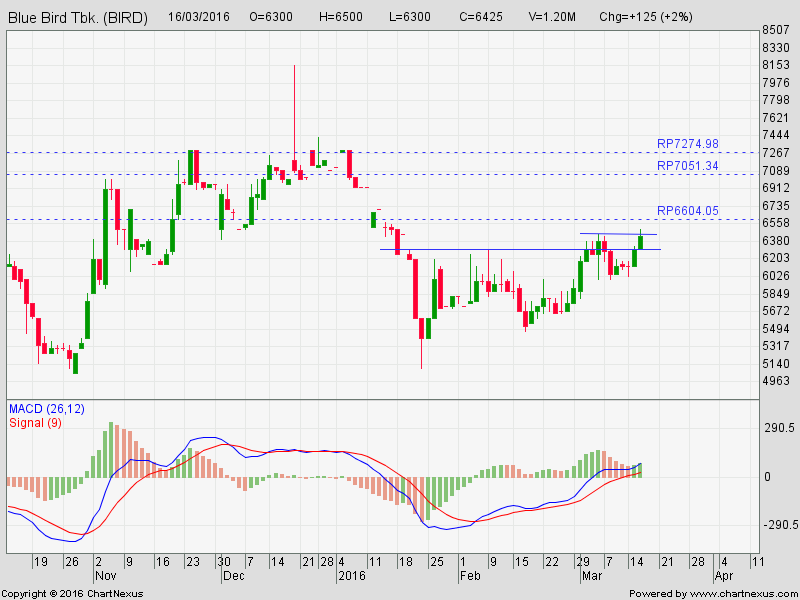The height and width of the screenshot is (600, 800).
Task: Click the Feb month label on time axis
Action: (469, 577)
